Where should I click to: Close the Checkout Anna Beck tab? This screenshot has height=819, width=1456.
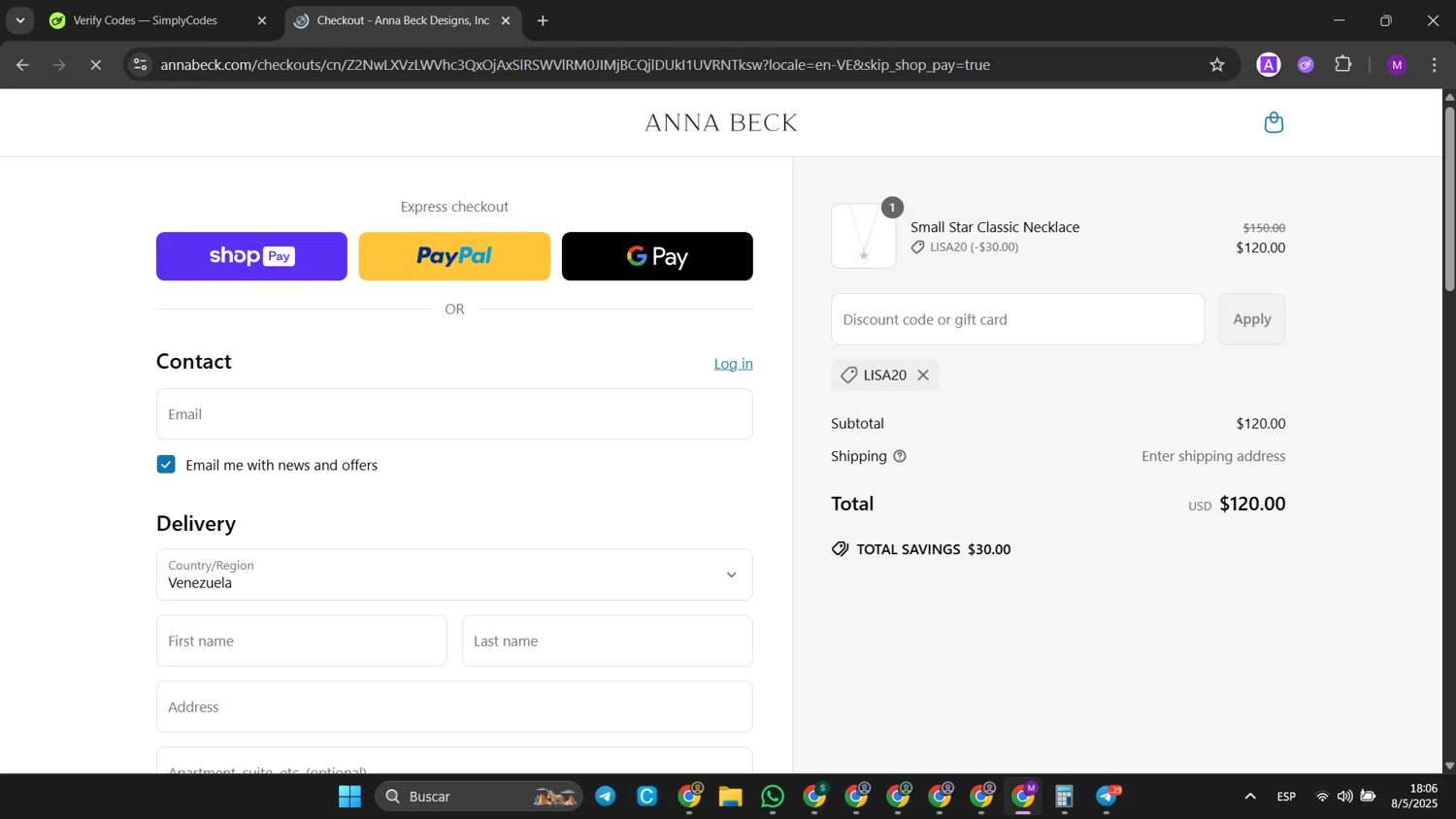(x=506, y=20)
